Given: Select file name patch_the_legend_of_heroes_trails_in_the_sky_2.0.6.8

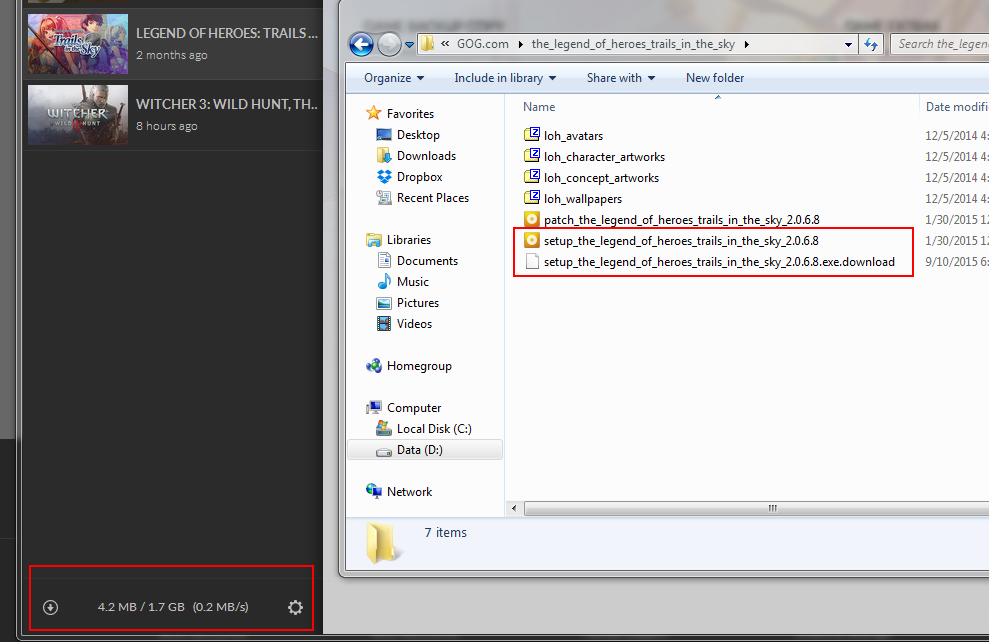Looking at the screenshot, I should tap(682, 219).
